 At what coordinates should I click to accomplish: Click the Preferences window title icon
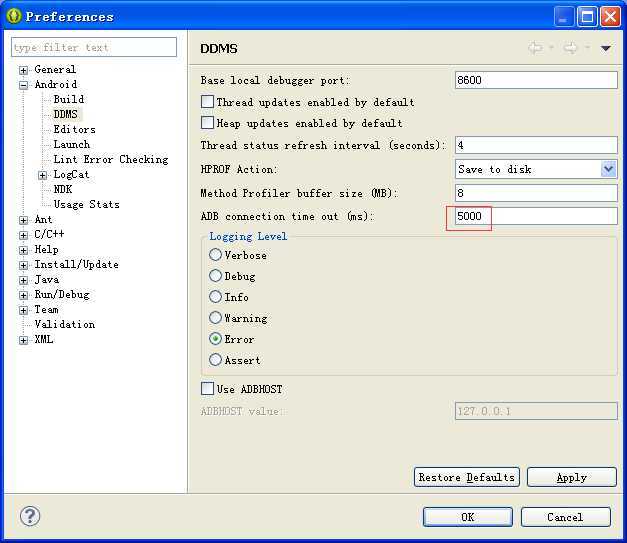point(14,16)
